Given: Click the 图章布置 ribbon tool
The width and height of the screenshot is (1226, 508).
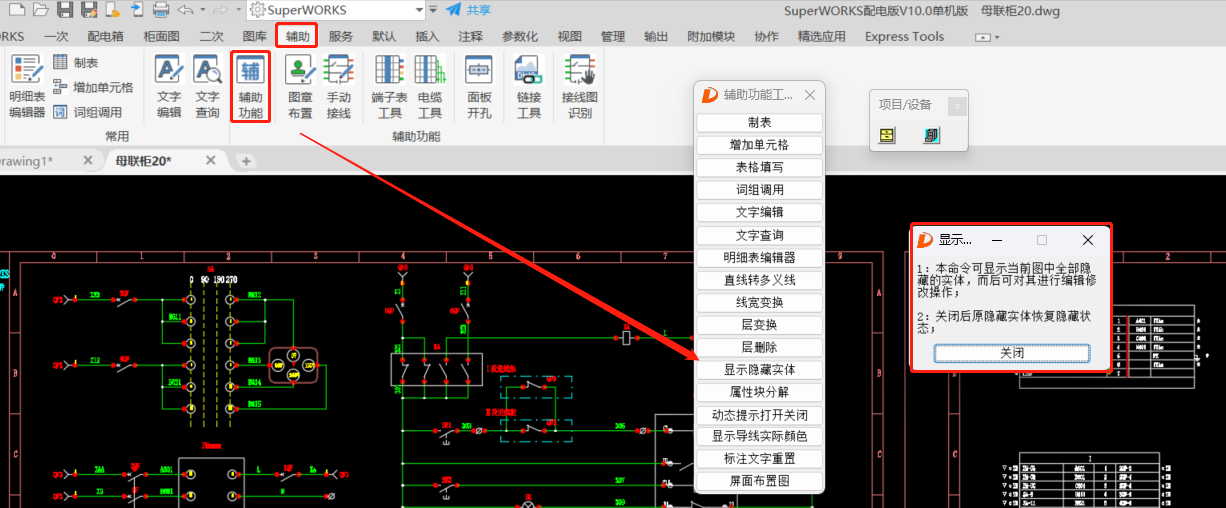Looking at the screenshot, I should [x=300, y=89].
